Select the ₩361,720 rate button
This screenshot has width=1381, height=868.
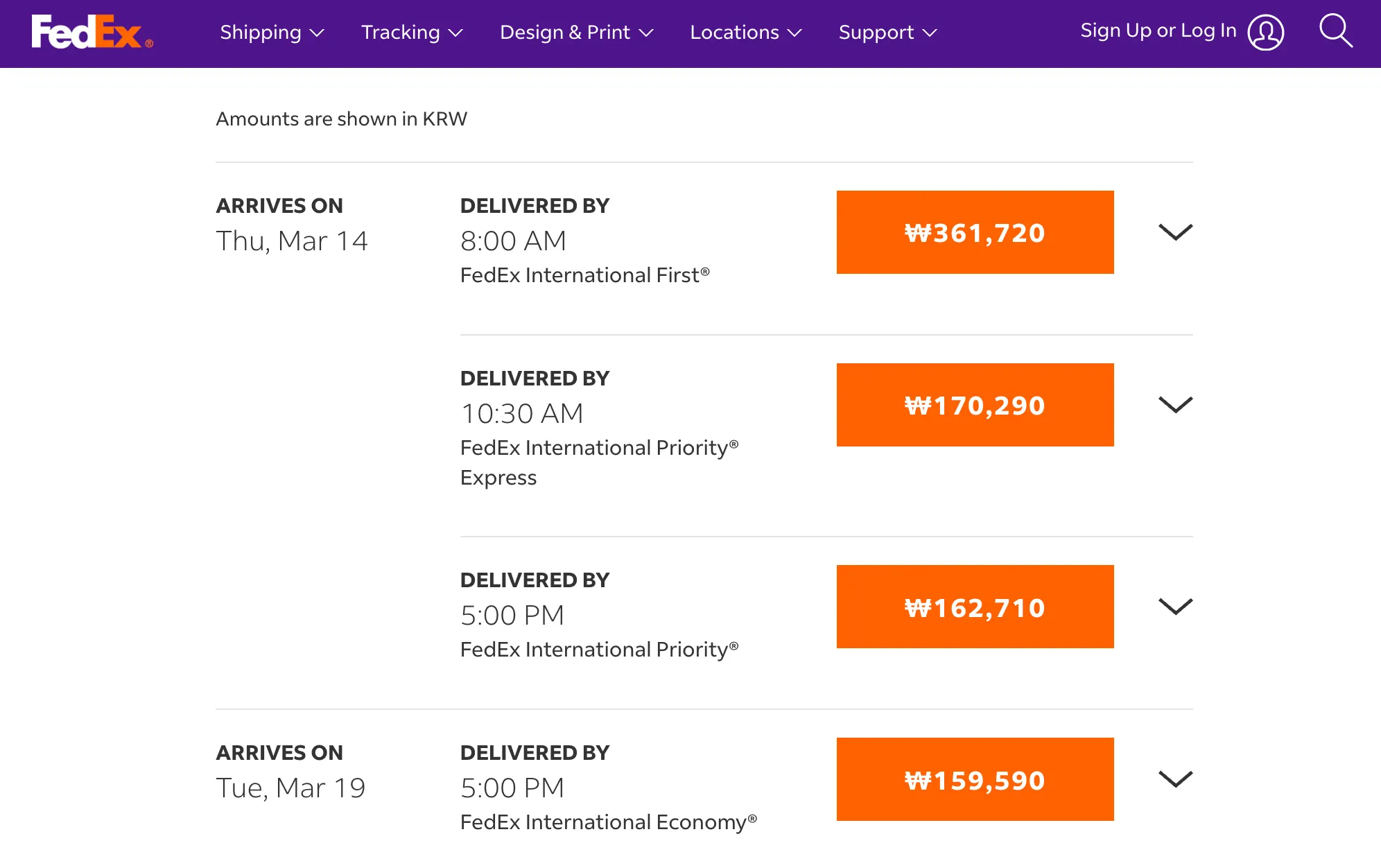975,232
